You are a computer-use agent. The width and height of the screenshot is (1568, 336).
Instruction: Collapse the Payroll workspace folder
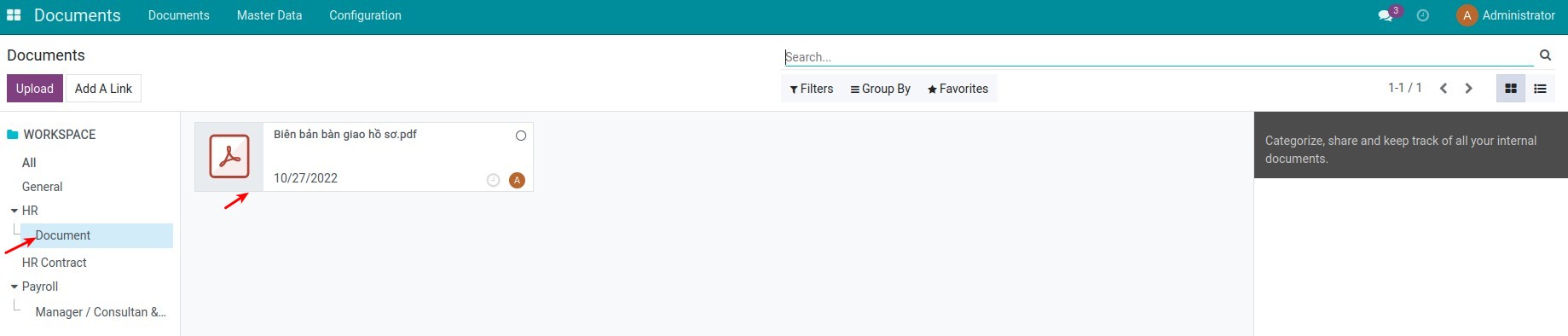point(14,287)
